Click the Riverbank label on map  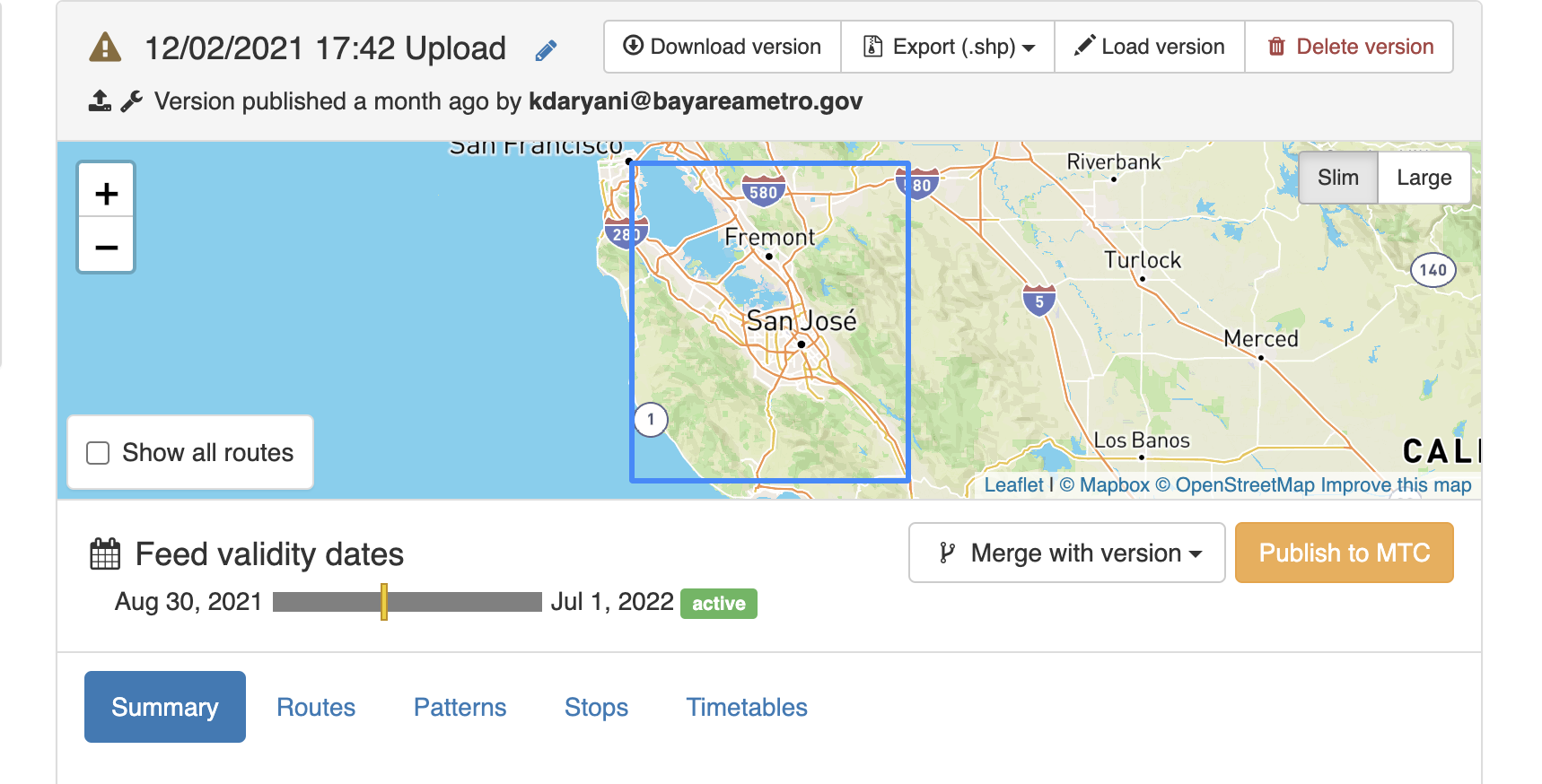[1114, 161]
